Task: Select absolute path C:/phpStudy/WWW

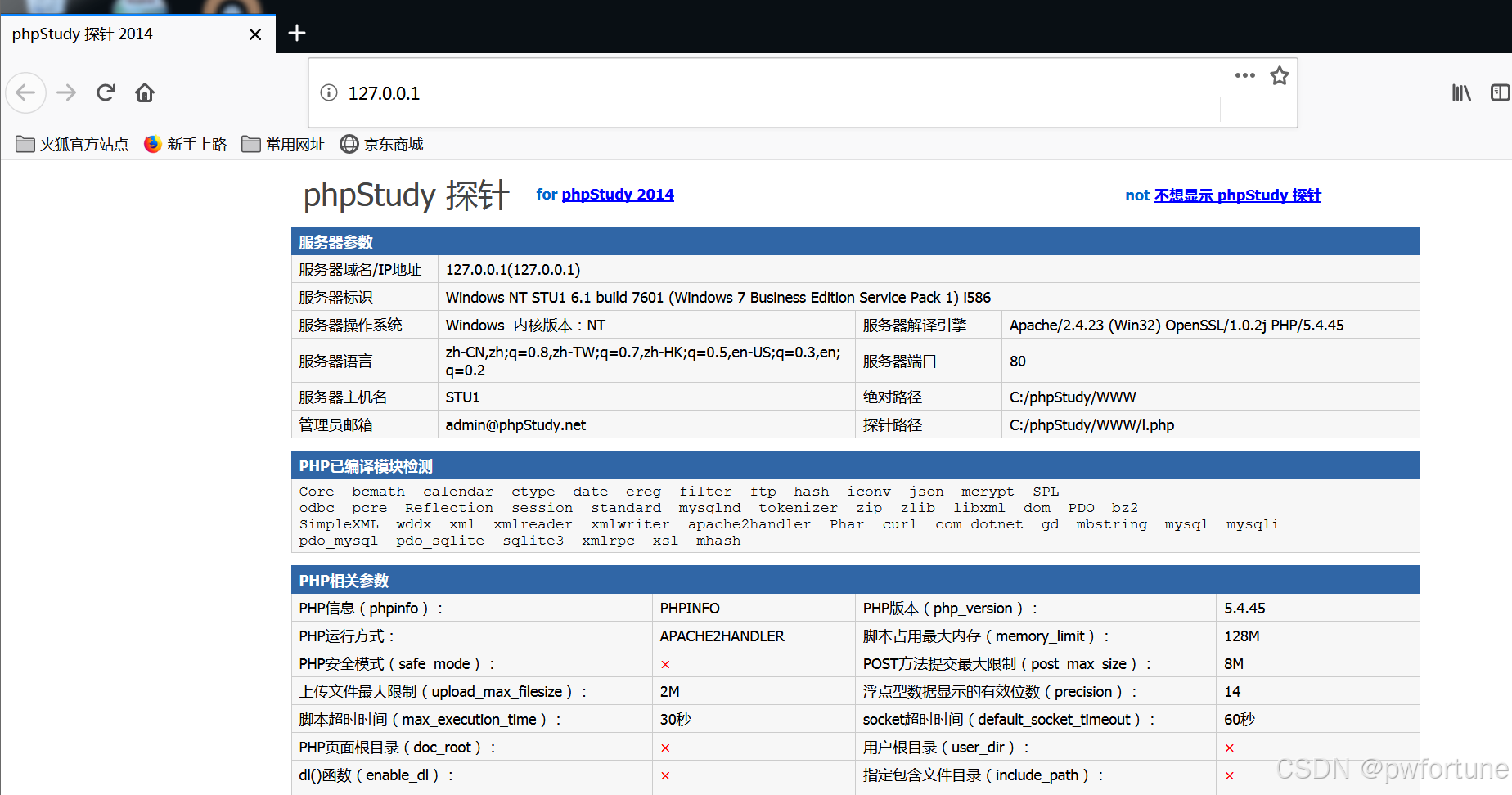Action: (x=1073, y=397)
